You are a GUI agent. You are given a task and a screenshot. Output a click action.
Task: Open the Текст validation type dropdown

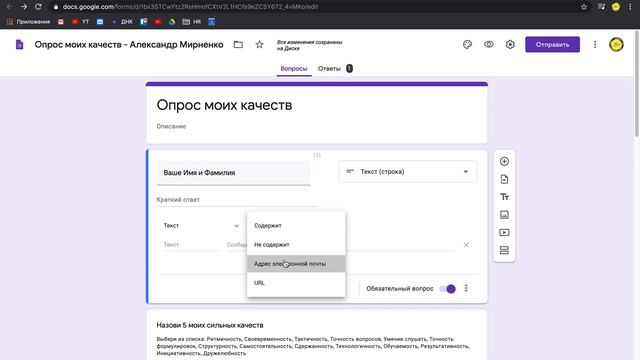point(201,225)
